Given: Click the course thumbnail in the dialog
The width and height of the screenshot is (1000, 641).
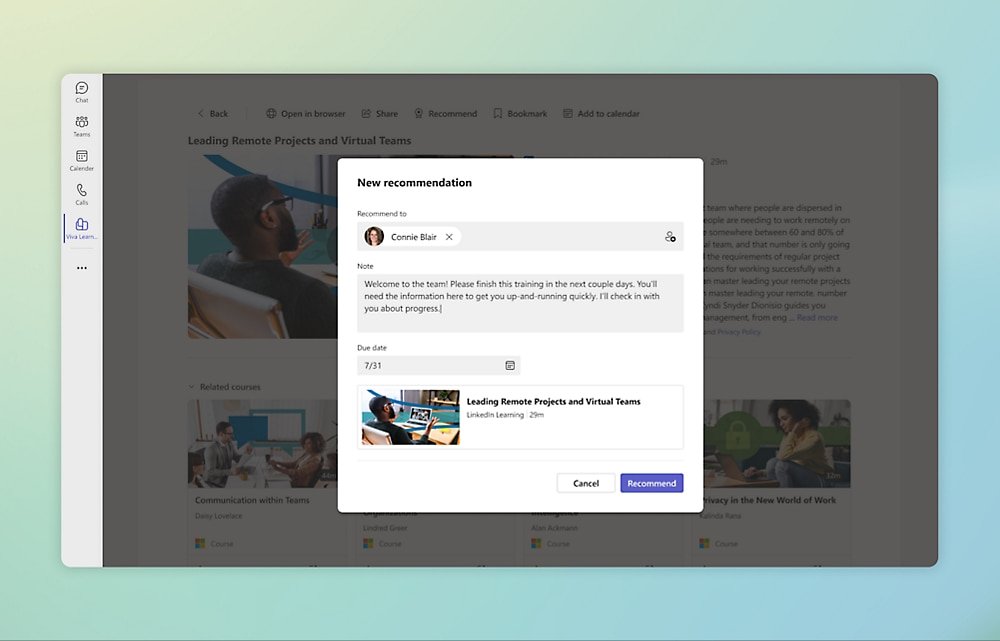Looking at the screenshot, I should pyautogui.click(x=411, y=417).
